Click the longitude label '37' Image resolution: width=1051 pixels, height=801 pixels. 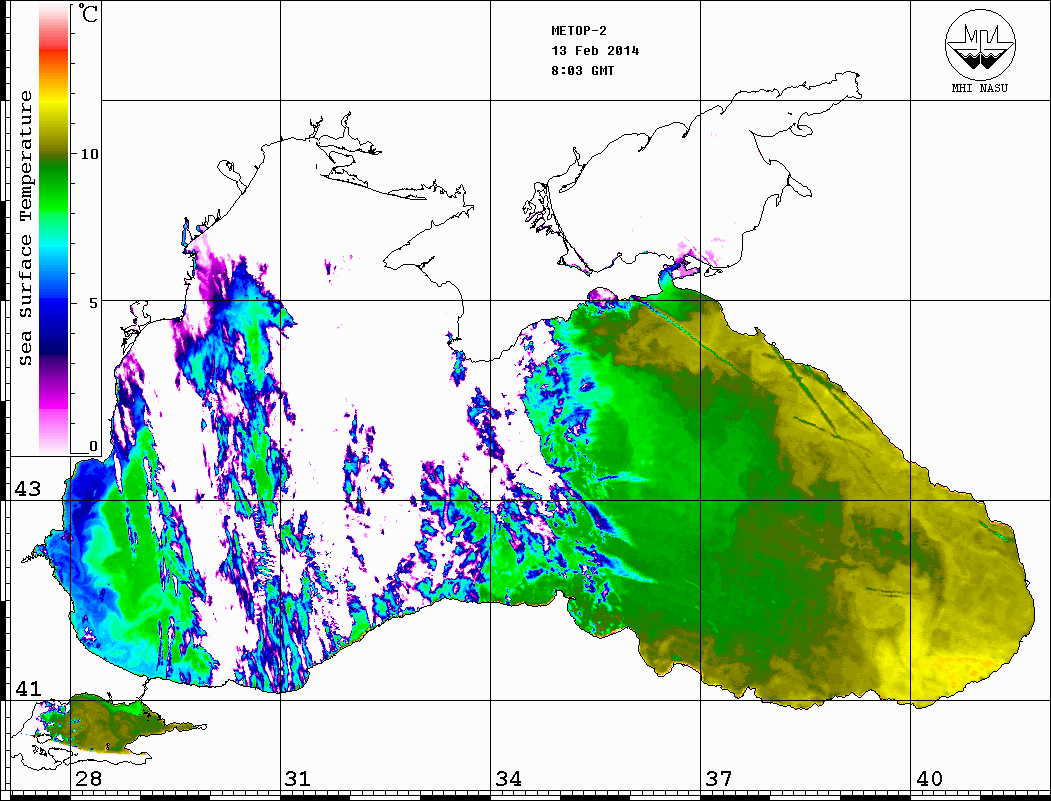pos(719,778)
